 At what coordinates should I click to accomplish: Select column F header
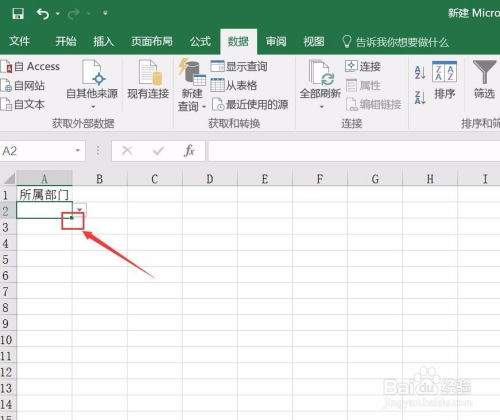[320, 179]
